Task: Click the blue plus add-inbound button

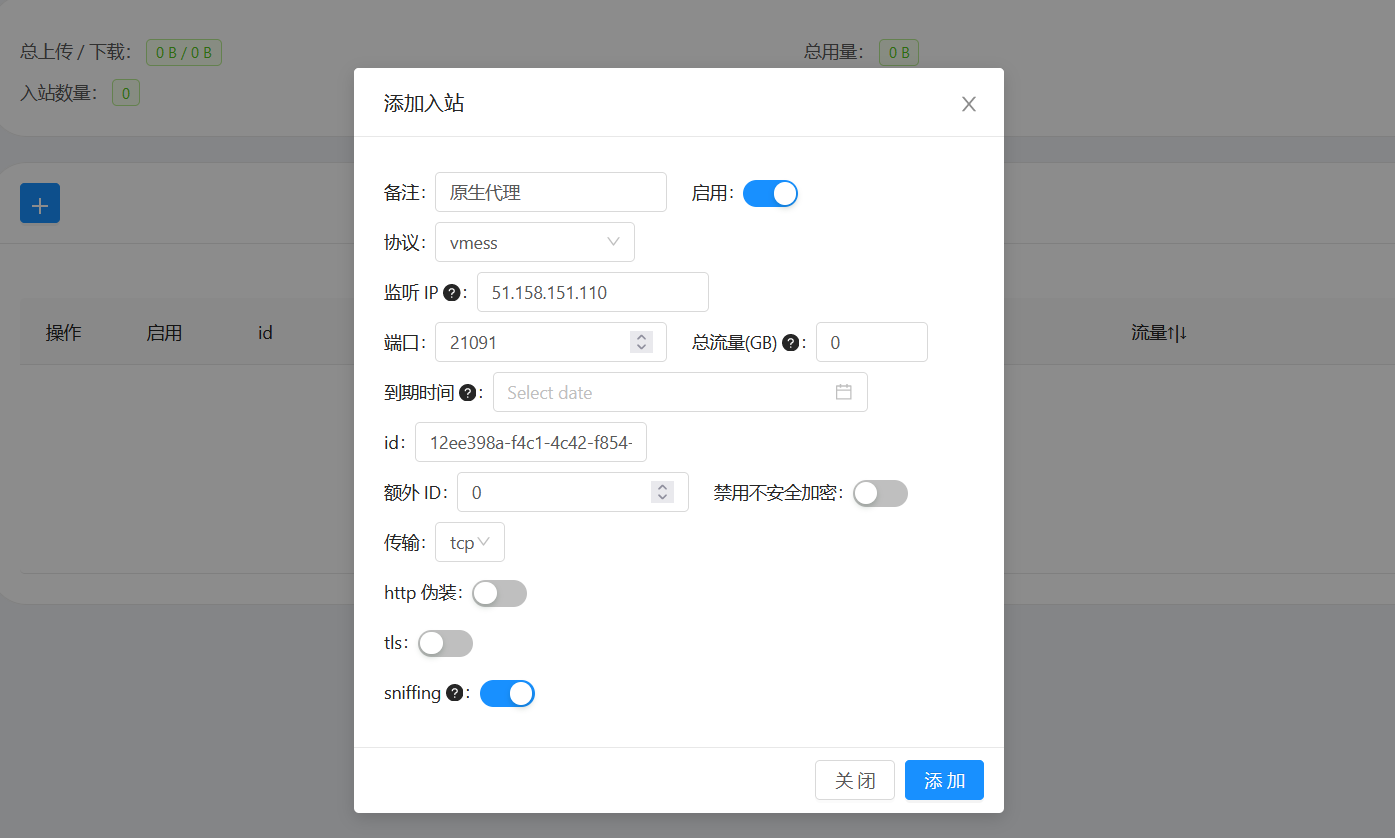Action: [x=40, y=203]
